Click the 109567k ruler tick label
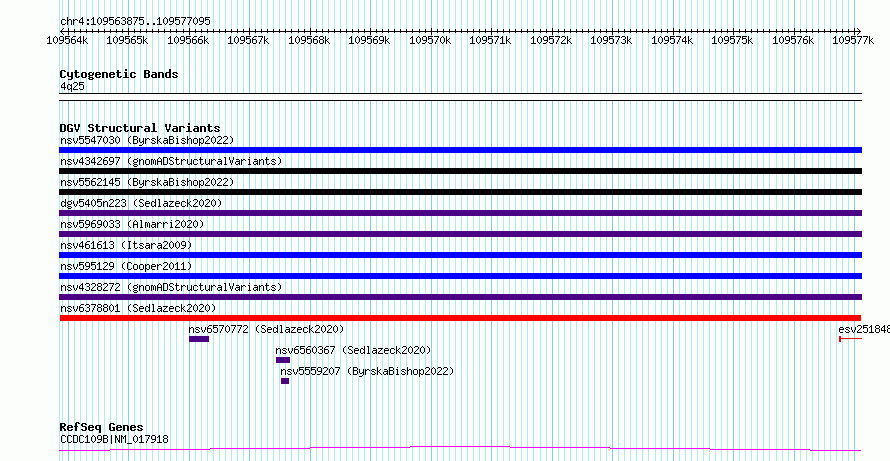This screenshot has width=890, height=461. coord(249,40)
